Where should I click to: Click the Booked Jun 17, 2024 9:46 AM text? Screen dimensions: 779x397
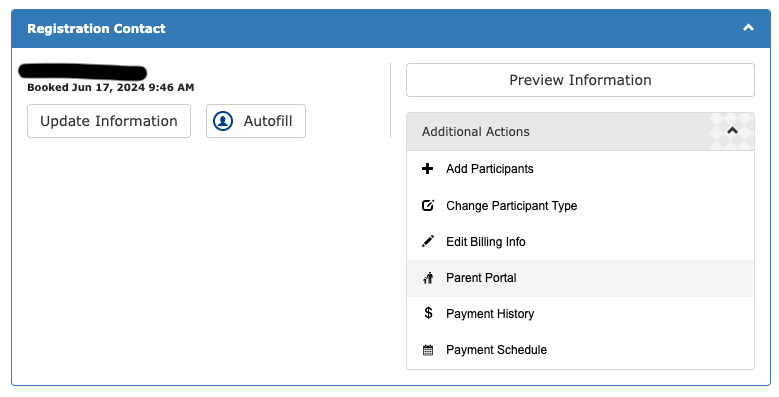tap(111, 87)
